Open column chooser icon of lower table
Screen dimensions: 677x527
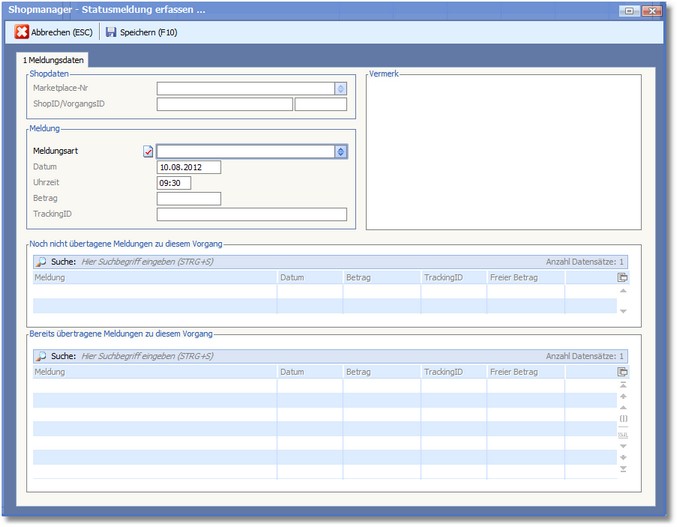[x=623, y=372]
